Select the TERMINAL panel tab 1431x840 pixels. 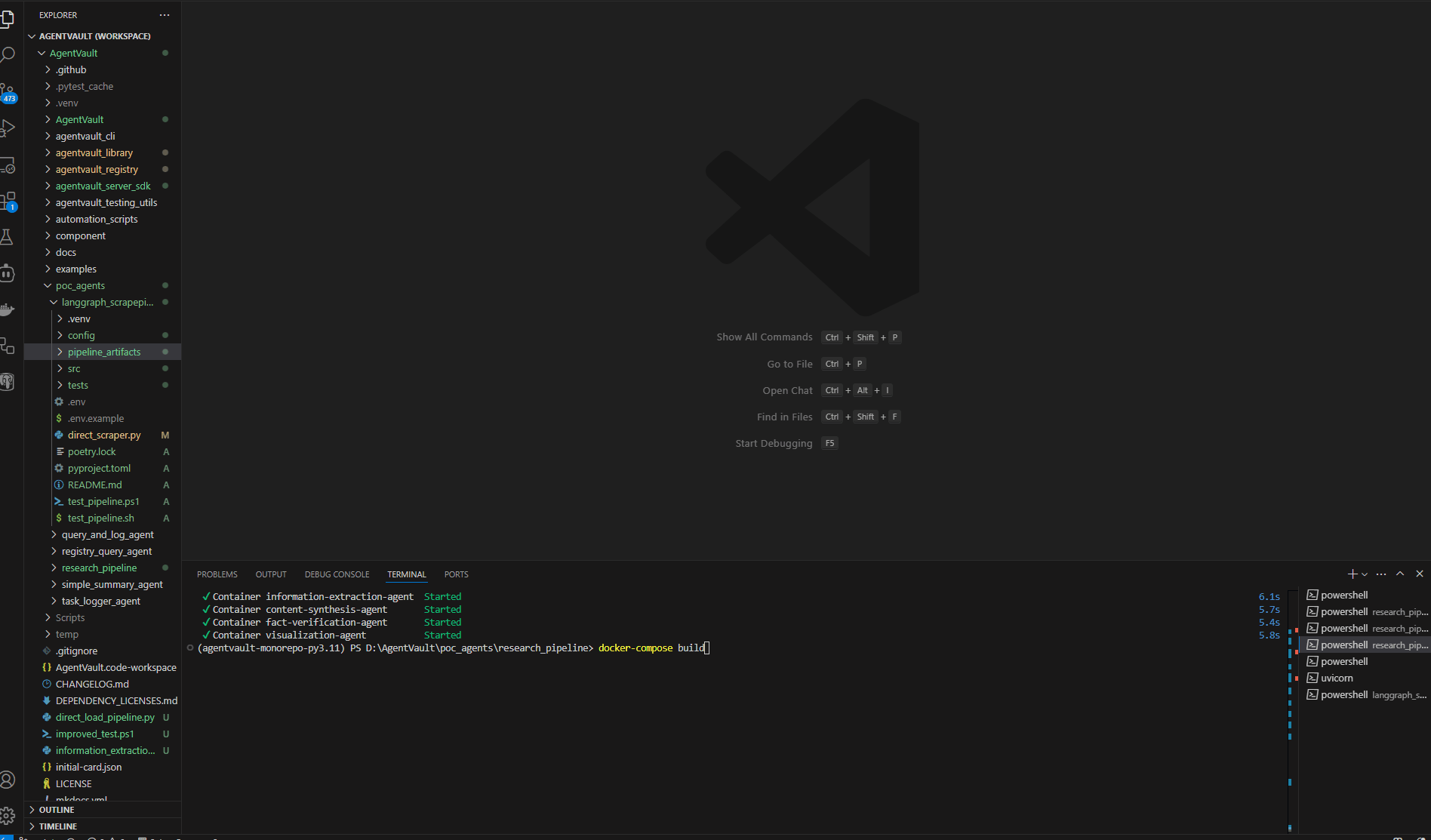407,574
